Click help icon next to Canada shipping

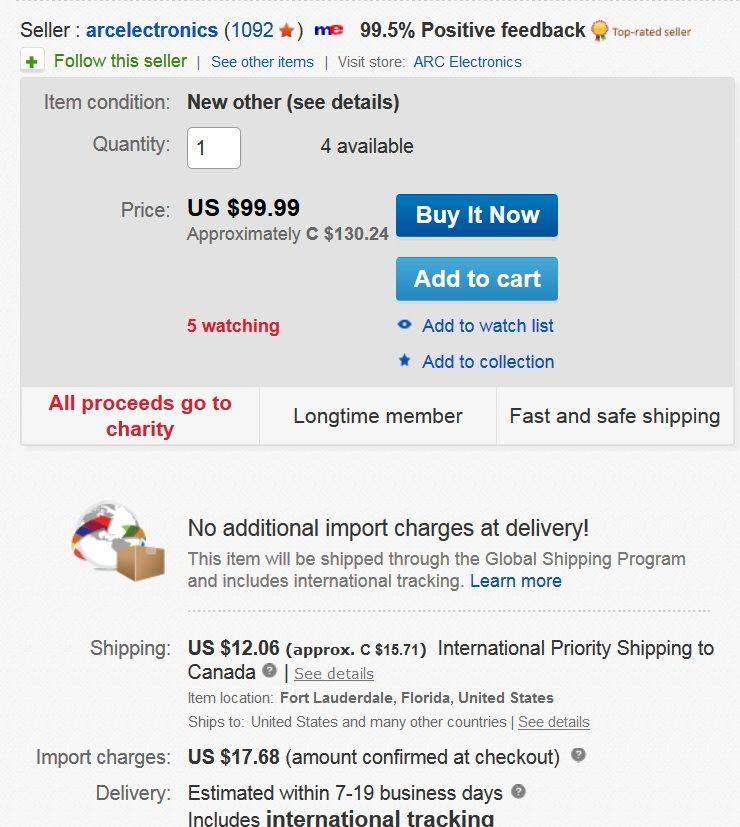click(x=270, y=671)
